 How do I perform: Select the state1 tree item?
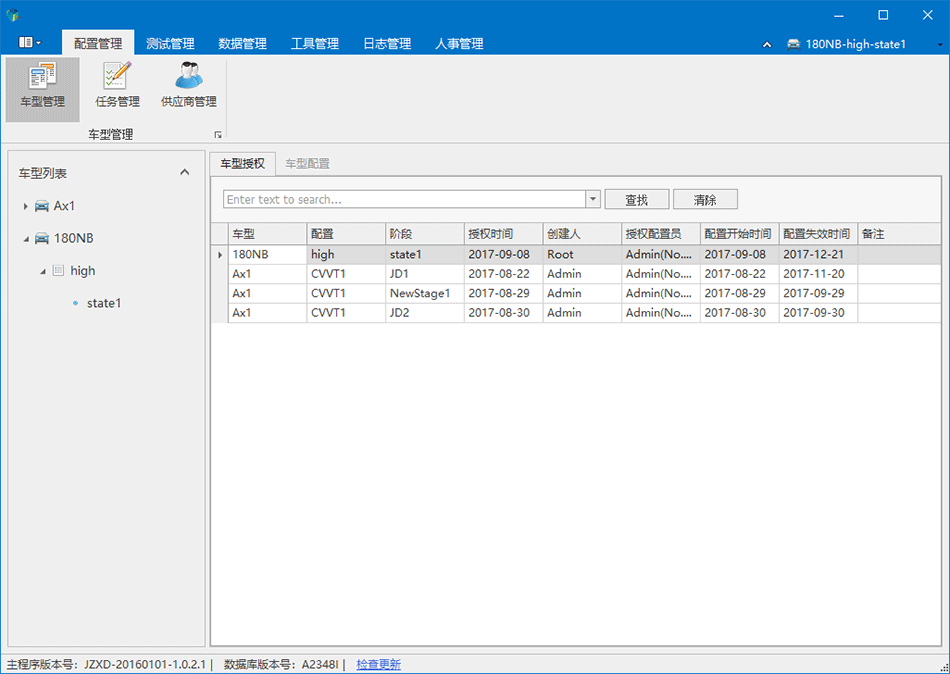point(104,303)
